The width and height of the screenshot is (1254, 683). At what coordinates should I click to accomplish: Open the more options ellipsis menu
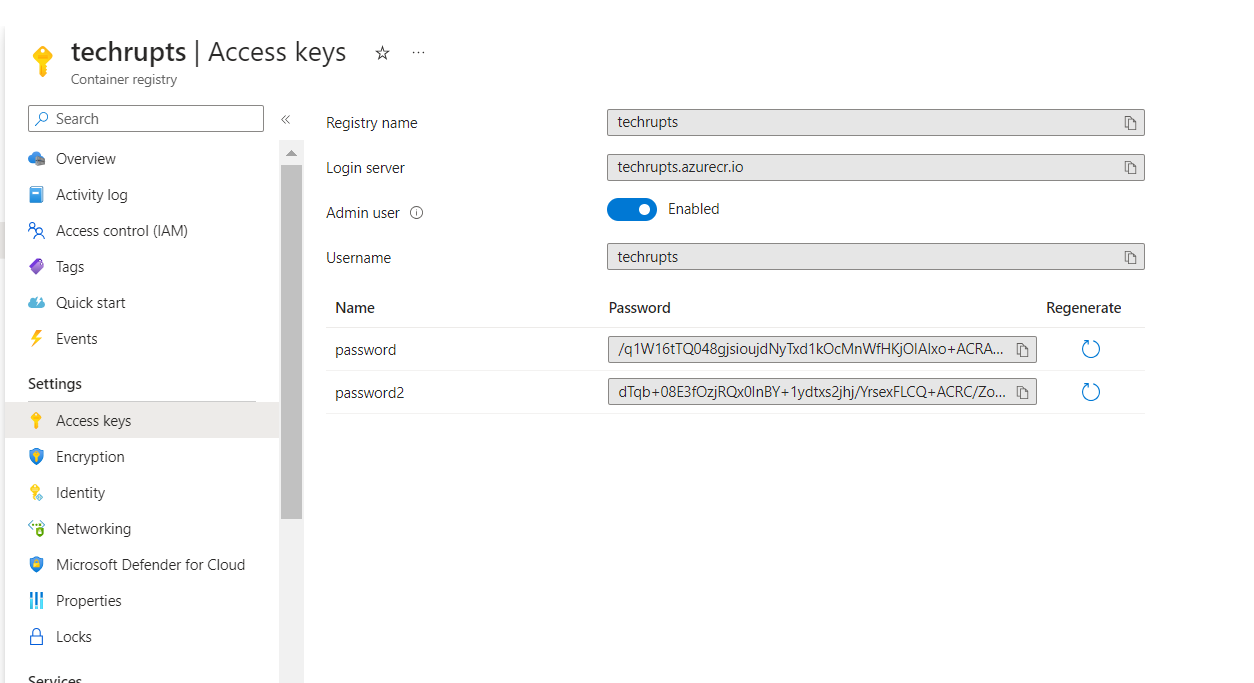tap(418, 53)
